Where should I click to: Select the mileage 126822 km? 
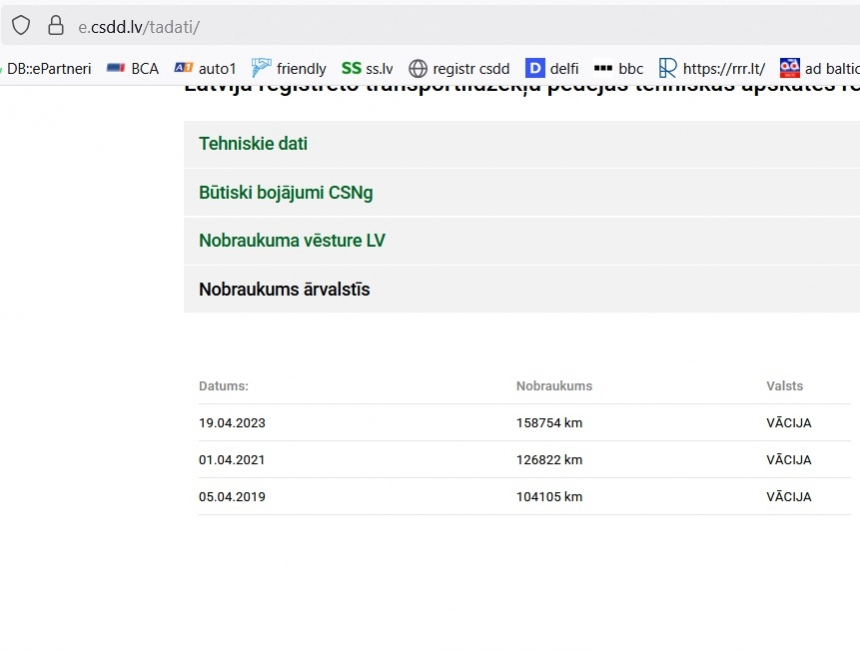click(549, 460)
